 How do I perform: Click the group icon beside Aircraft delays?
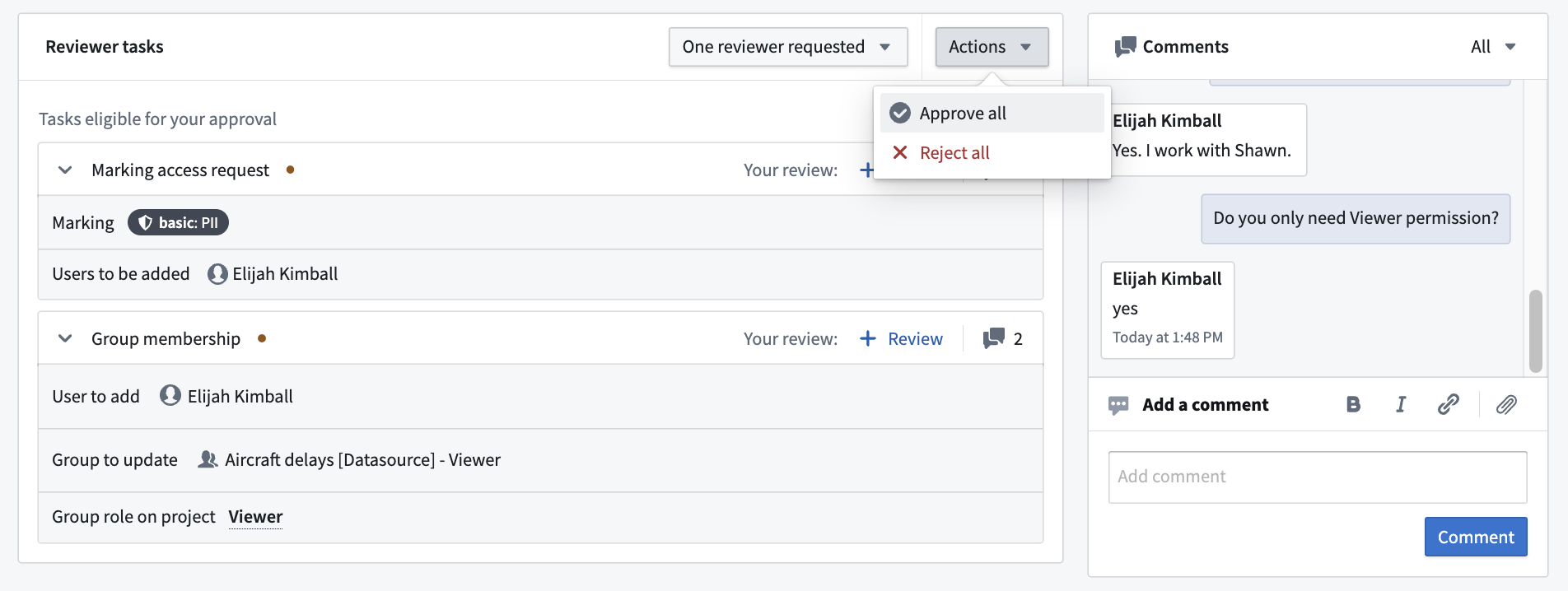[208, 459]
